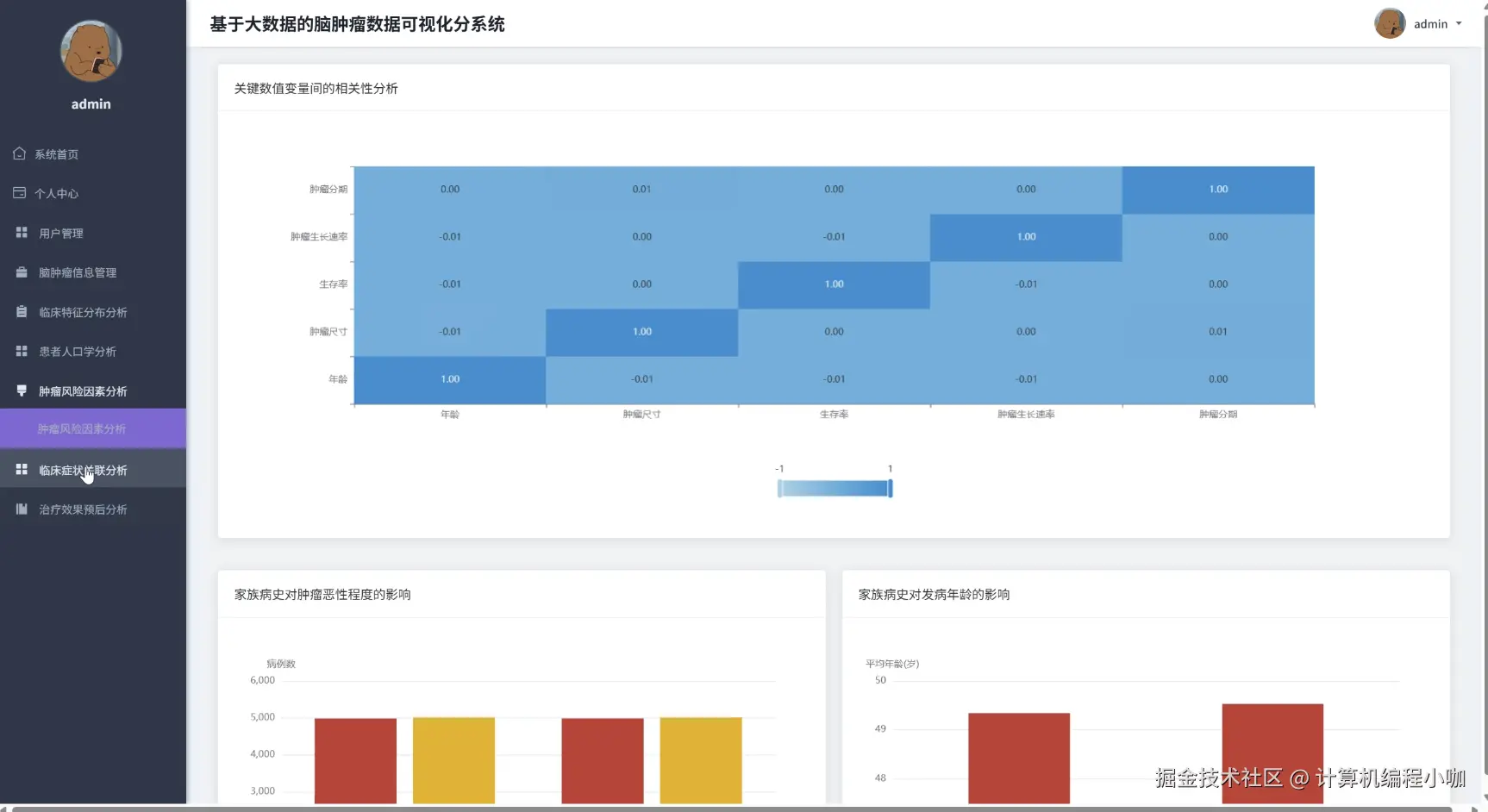The image size is (1488, 812).
Task: Click the home icon beside 系统首页
Action: tap(19, 153)
